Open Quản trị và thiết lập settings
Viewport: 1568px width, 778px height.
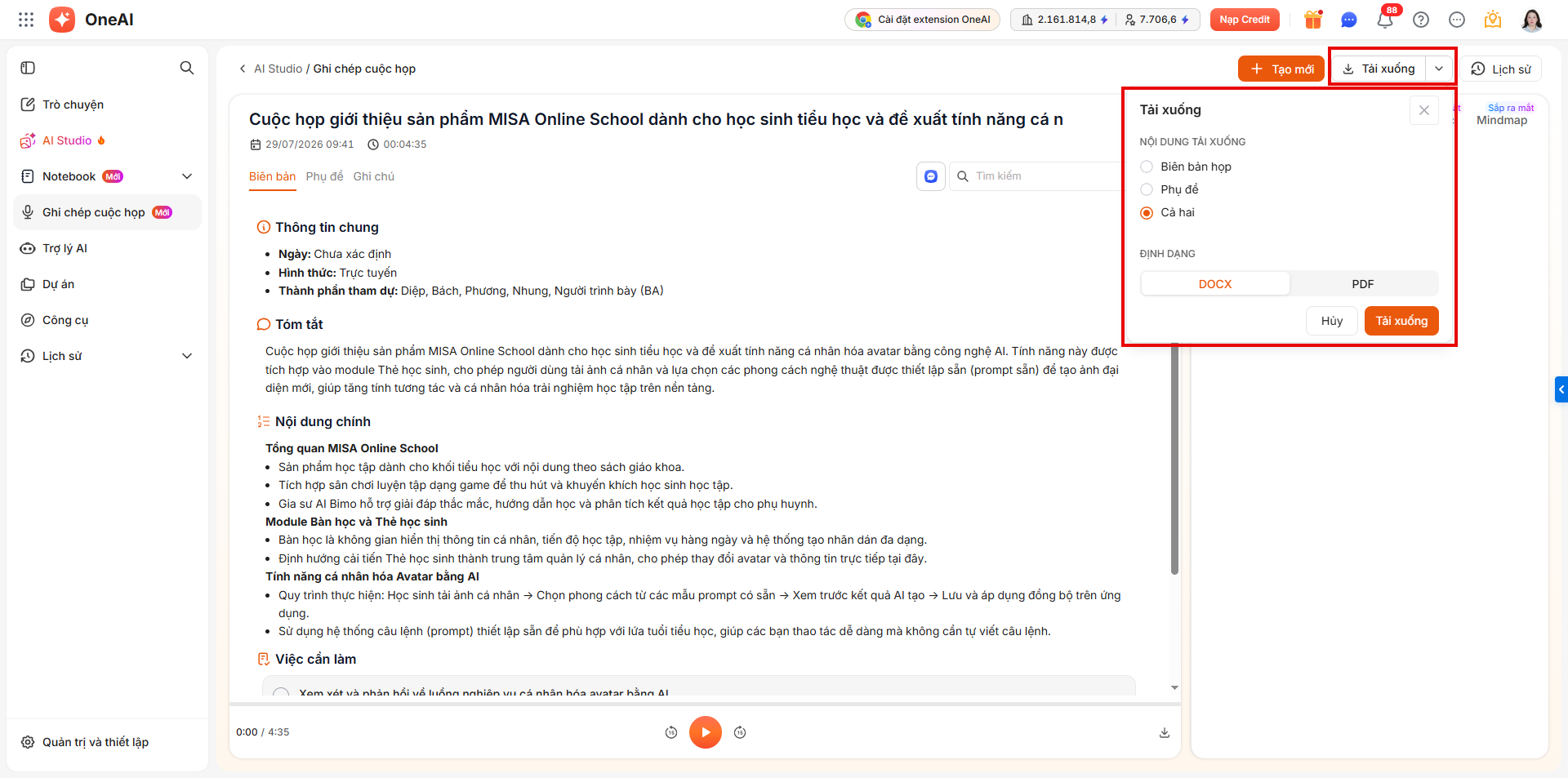108,742
